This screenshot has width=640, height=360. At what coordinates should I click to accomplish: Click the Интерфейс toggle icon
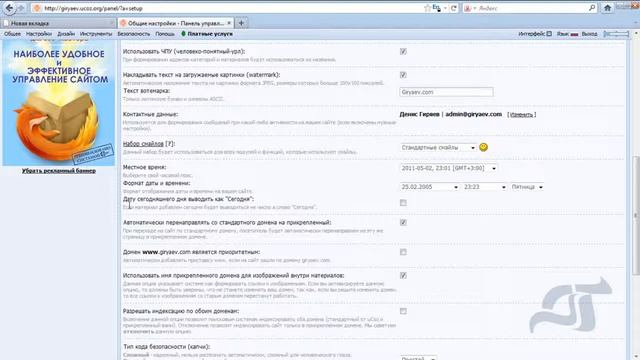549,34
